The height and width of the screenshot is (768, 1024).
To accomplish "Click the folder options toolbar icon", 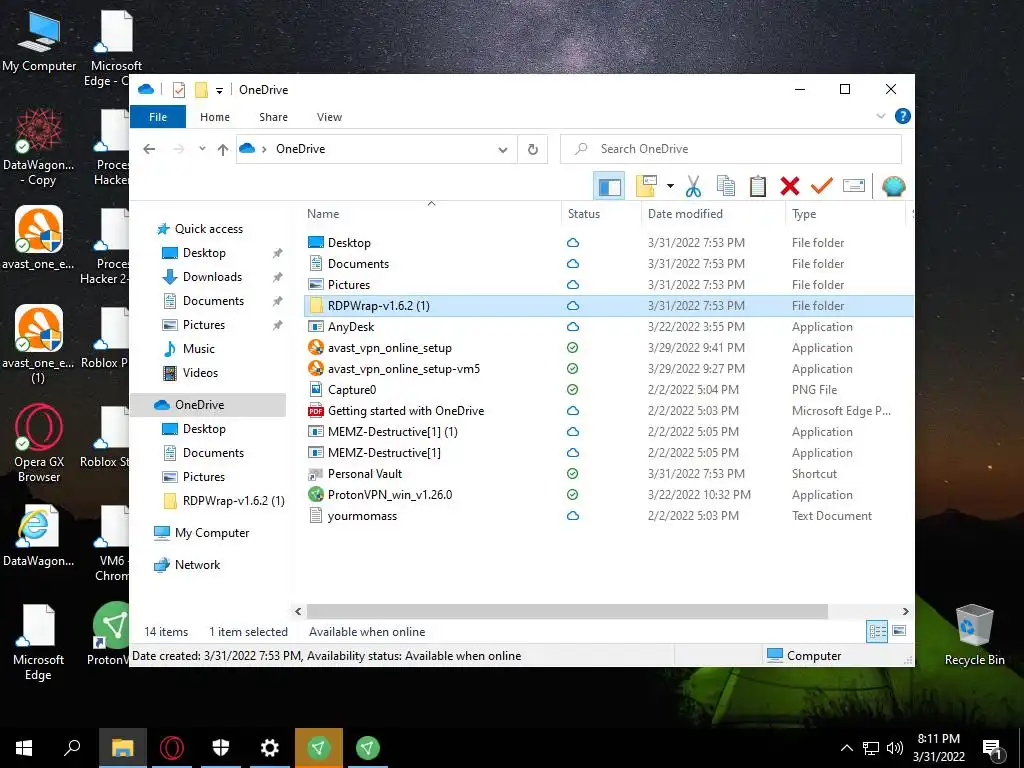I will click(x=646, y=186).
